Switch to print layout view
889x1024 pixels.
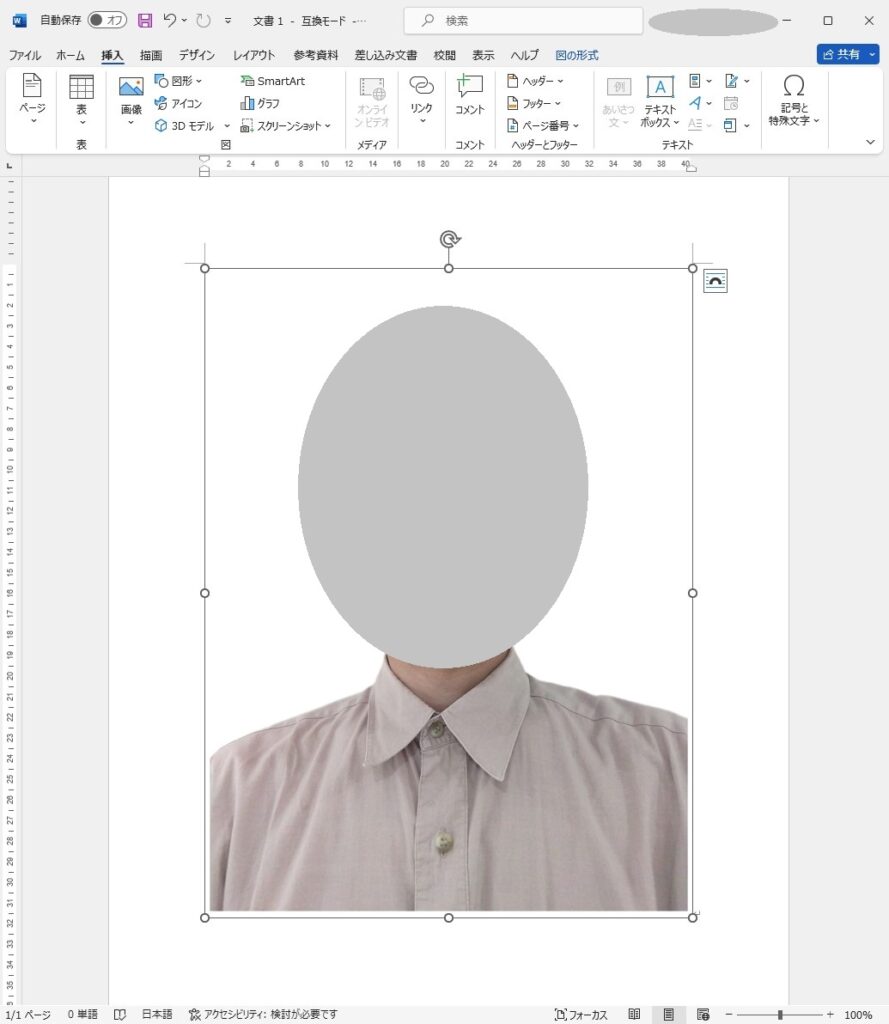[x=668, y=1014]
